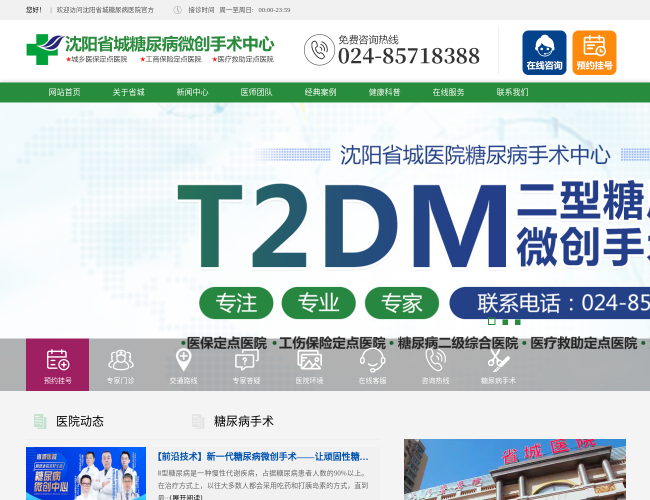Open the 糖尿病手术 scissors icon
Image resolution: width=650 pixels, height=500 pixels.
click(x=498, y=359)
